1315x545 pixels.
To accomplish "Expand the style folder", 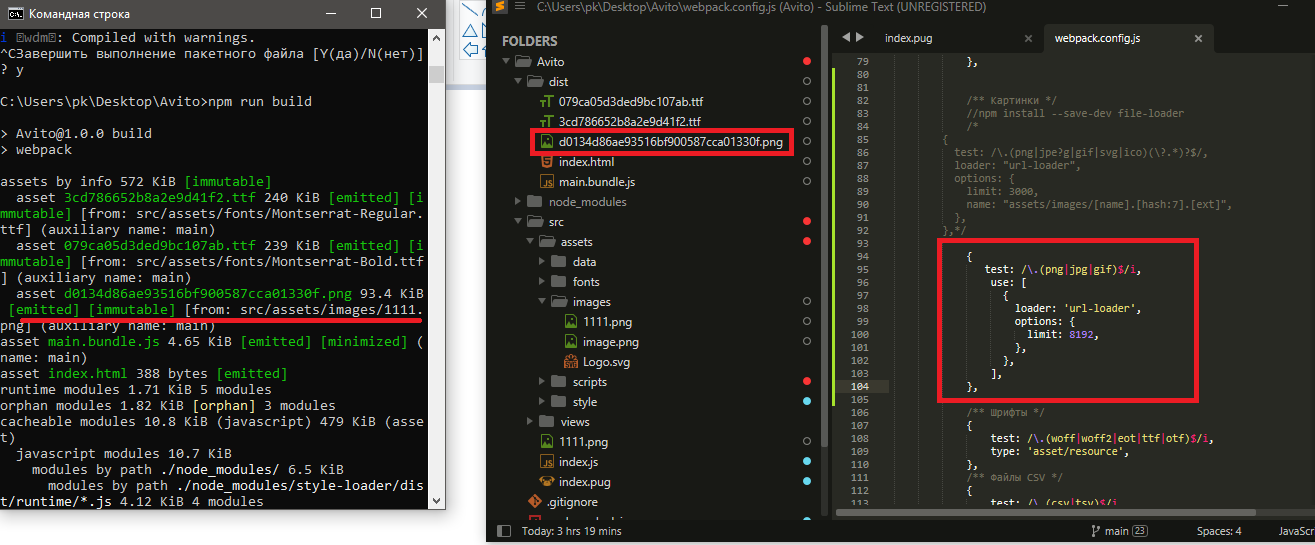I will (543, 402).
